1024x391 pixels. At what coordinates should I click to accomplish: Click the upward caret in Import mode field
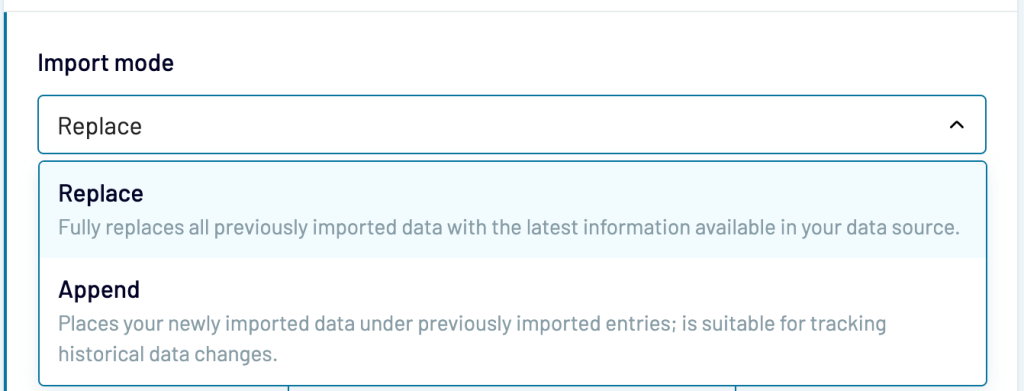956,125
